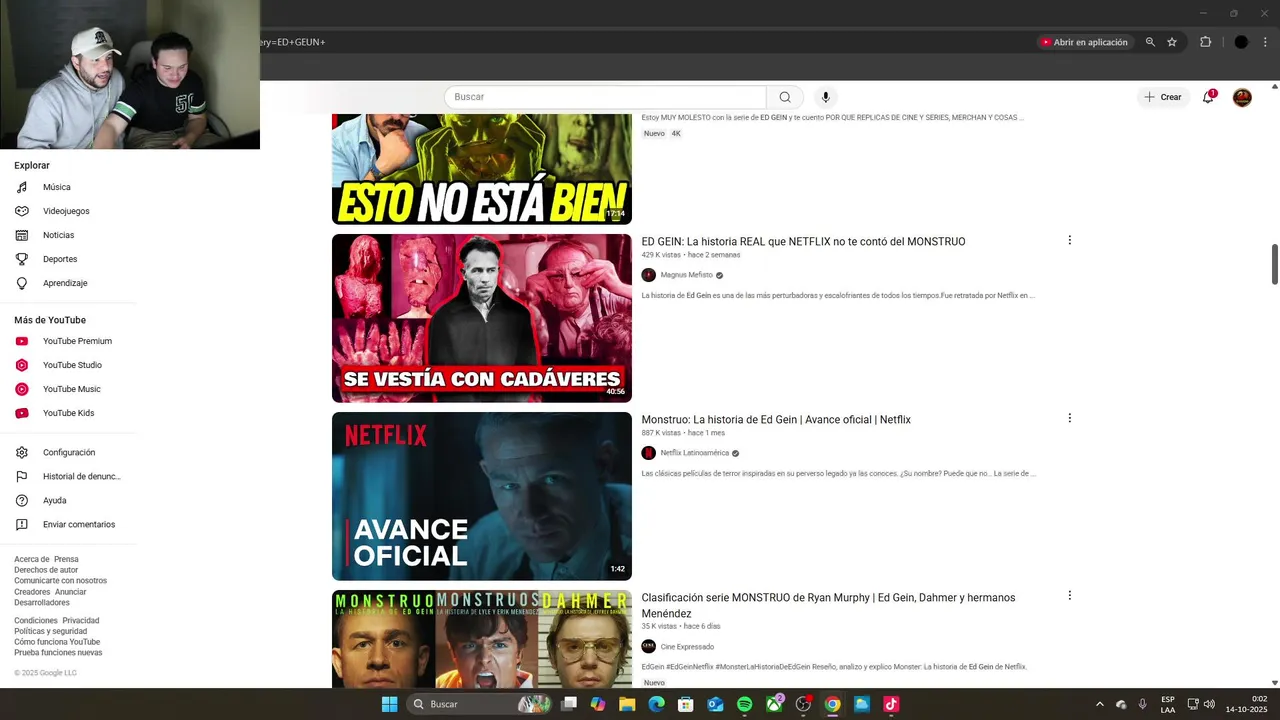Open Microsoft Store from the taskbar

coord(685,704)
